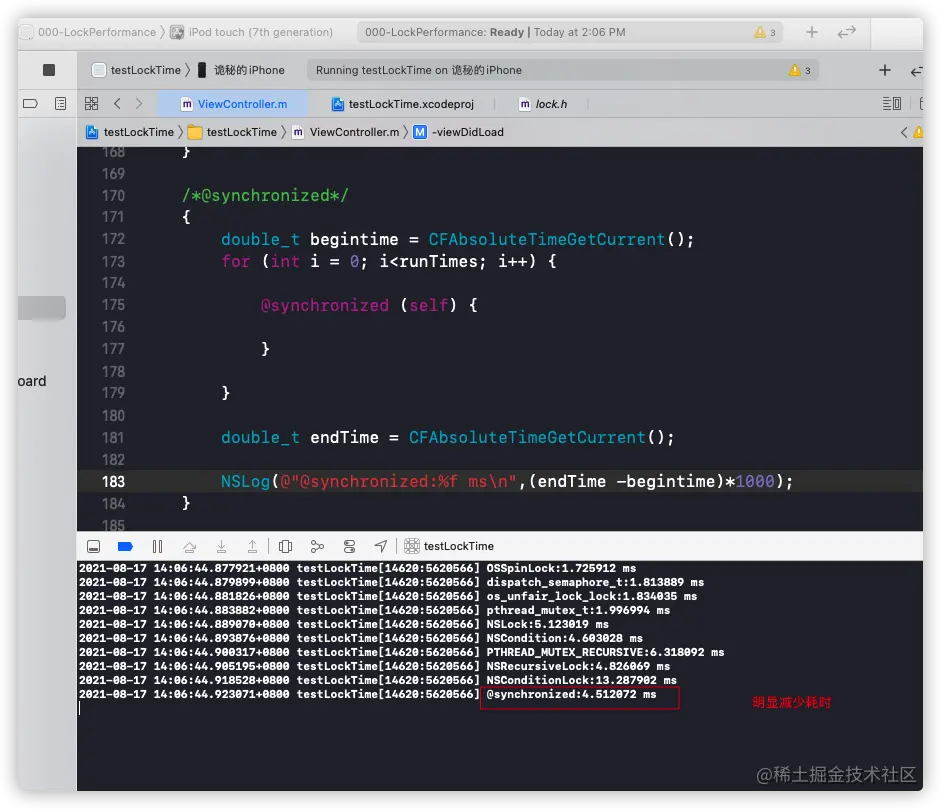Switch to the lock.h tab
The image size is (941, 809).
click(x=543, y=104)
